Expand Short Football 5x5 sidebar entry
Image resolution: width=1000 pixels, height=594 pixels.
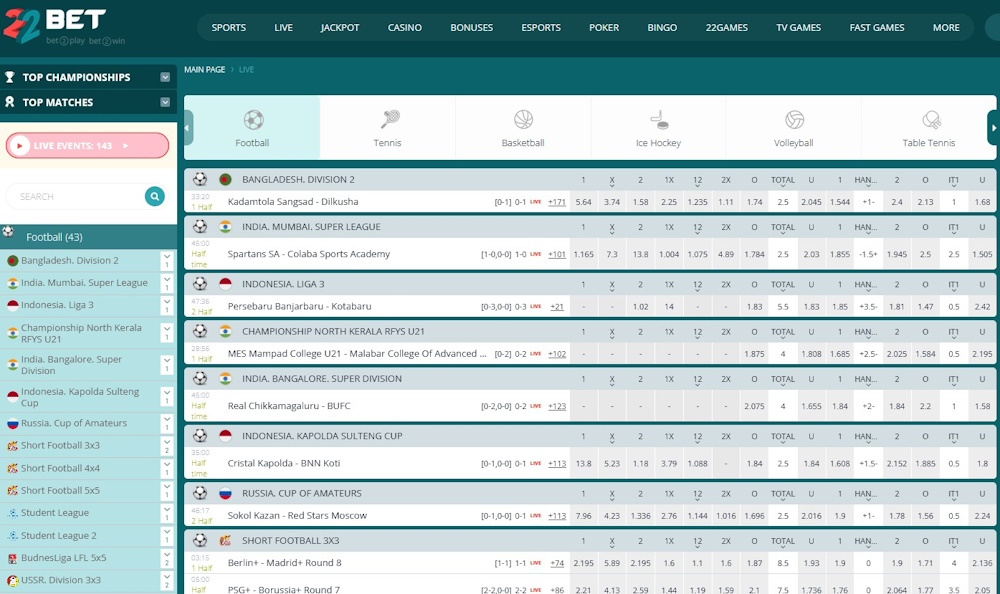(166, 491)
